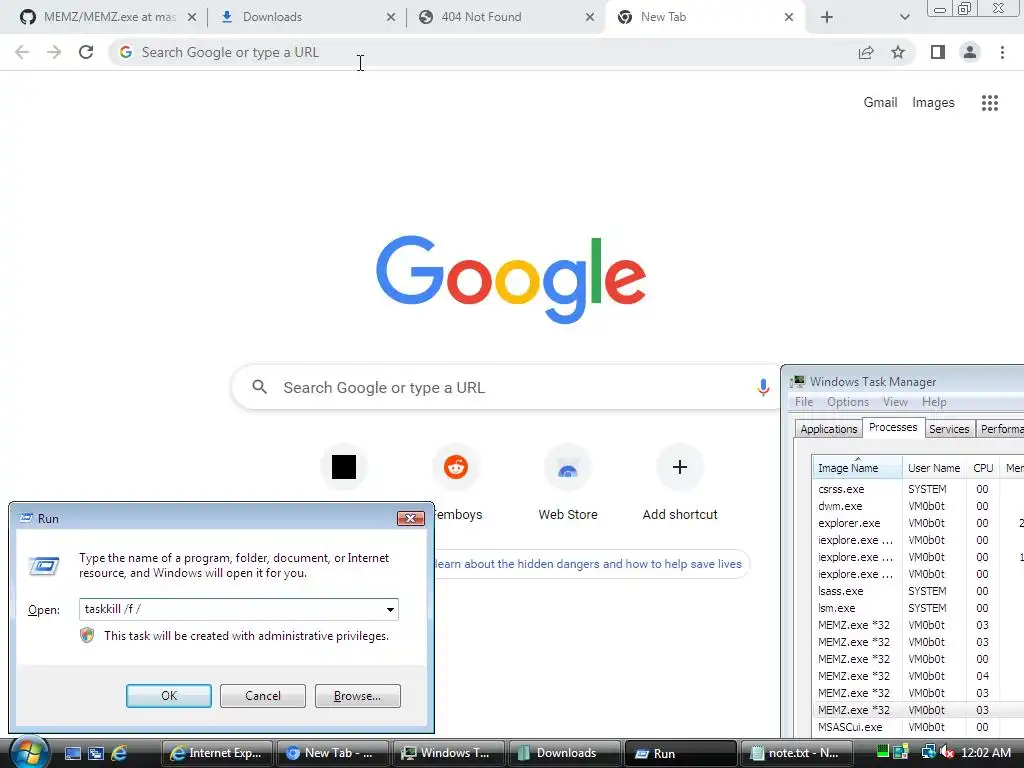1024x768 pixels.
Task: Reload the page in Chrome
Action: (x=86, y=52)
